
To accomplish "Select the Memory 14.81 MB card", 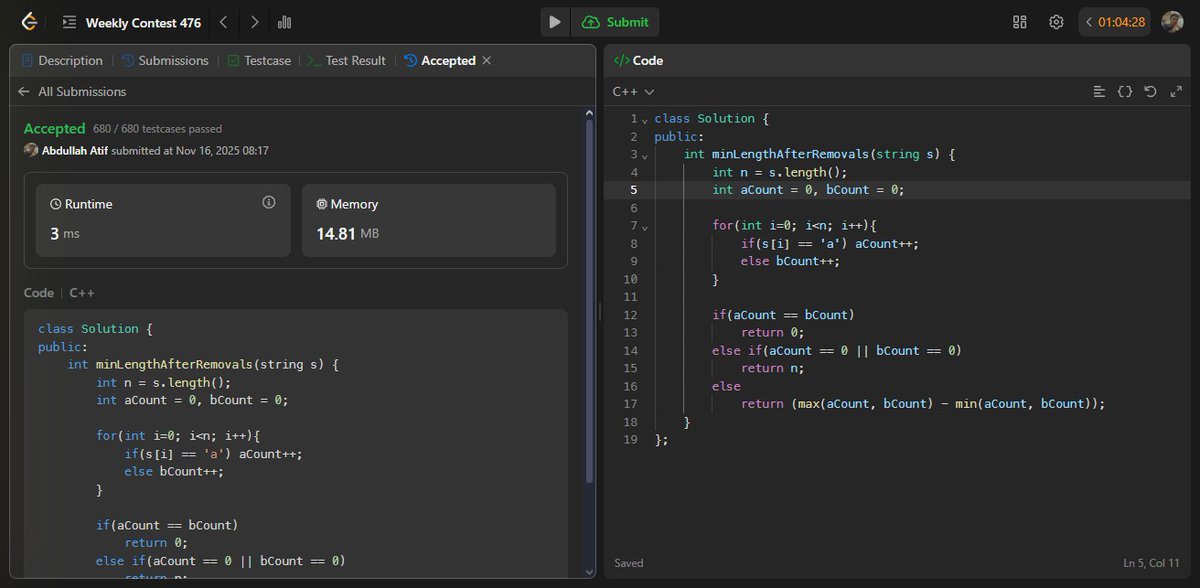I will 428,220.
